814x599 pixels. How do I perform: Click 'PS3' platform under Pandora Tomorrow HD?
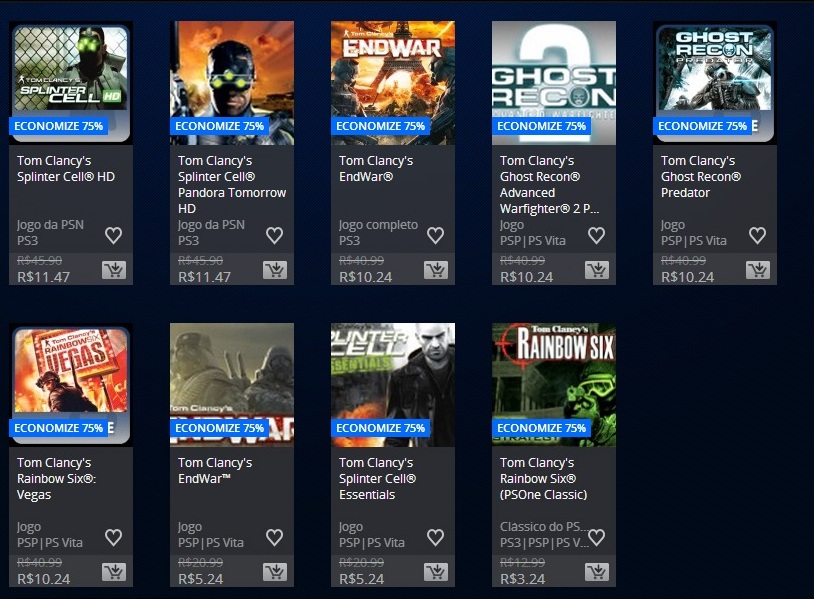tap(188, 241)
